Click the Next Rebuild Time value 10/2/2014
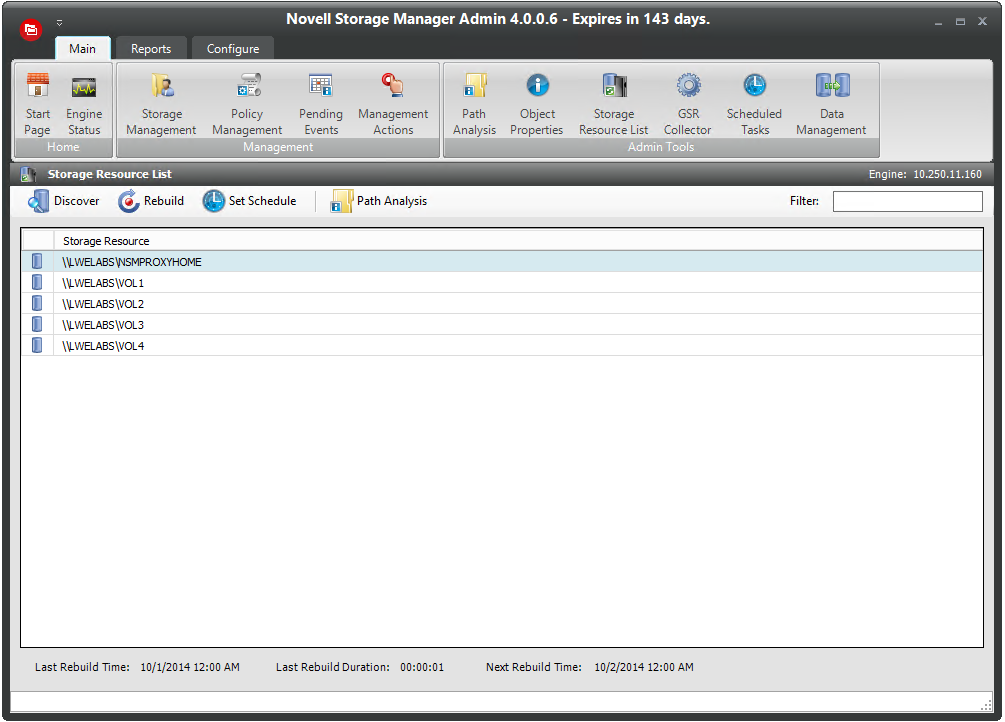 click(x=644, y=667)
